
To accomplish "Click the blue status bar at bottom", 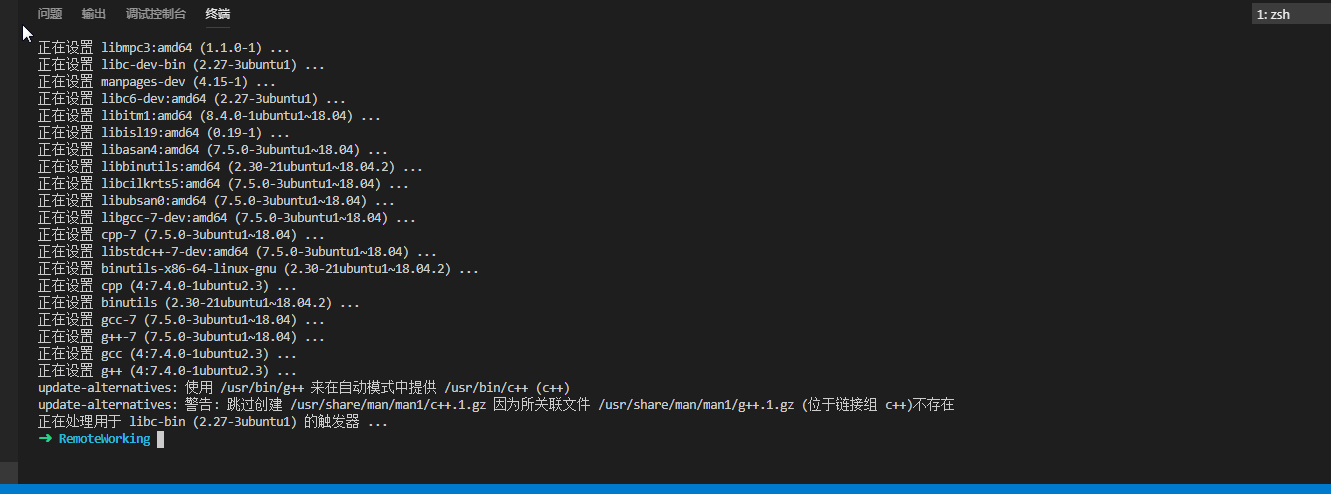I will pyautogui.click(x=665, y=489).
